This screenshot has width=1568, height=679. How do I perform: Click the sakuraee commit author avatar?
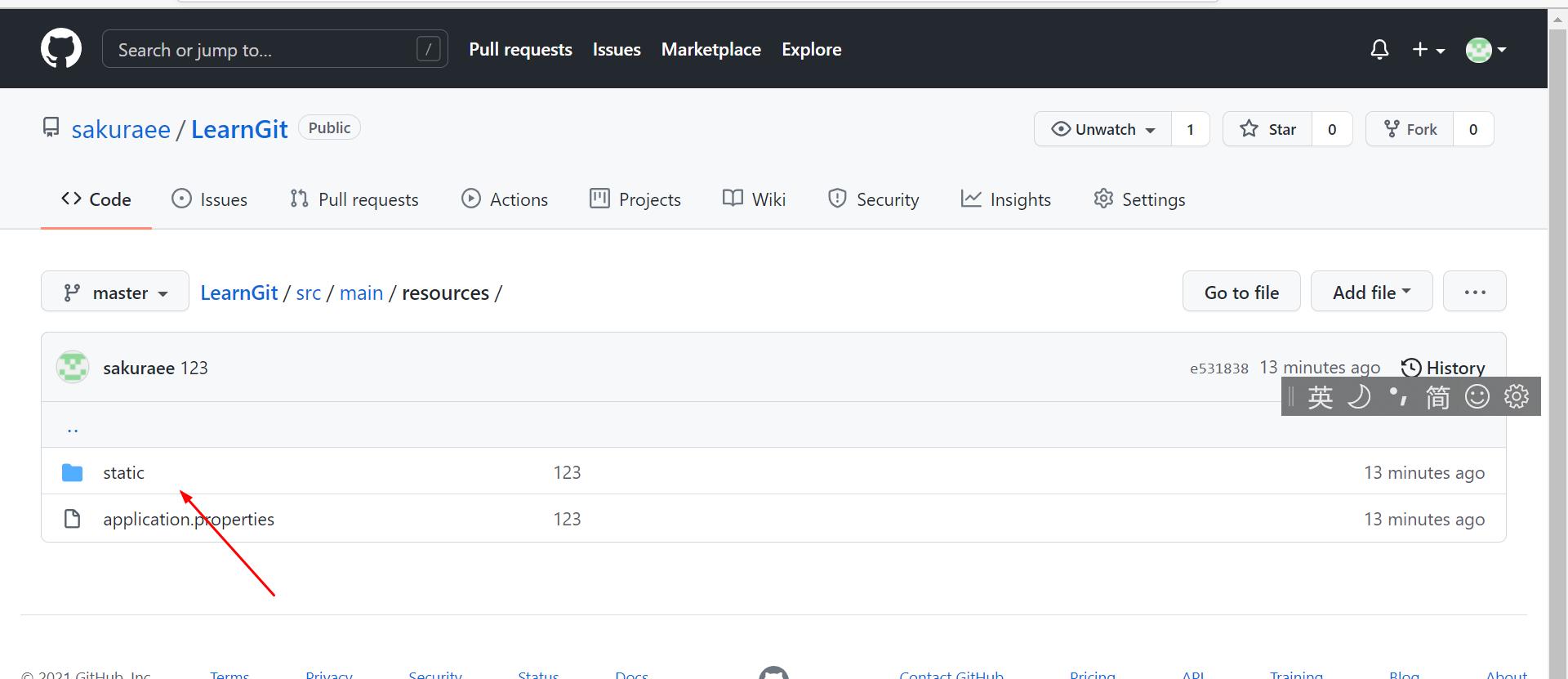73,368
